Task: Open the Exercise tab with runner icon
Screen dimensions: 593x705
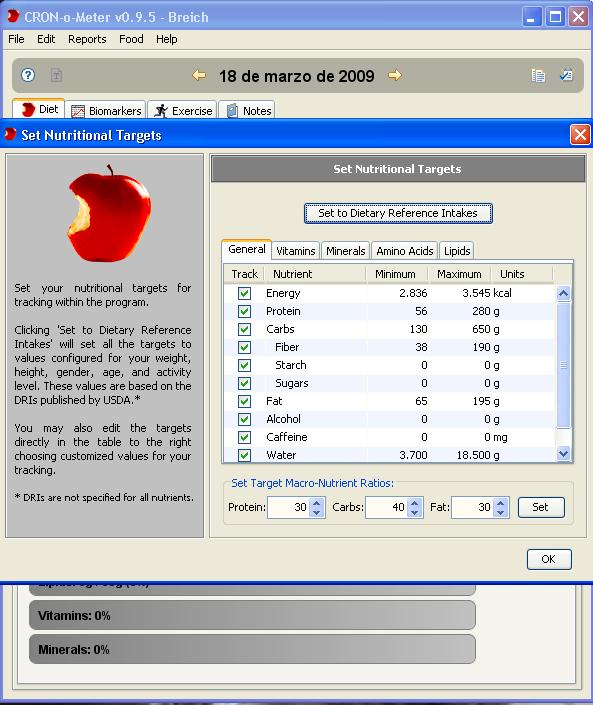Action: 183,111
